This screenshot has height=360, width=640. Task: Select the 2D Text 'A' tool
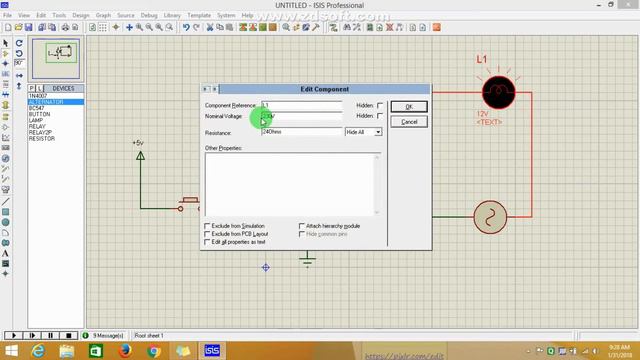tap(5, 253)
